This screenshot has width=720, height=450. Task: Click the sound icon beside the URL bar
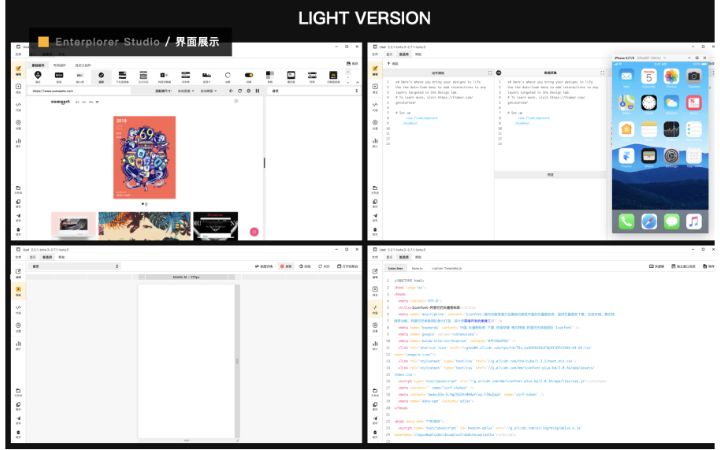click(x=231, y=91)
